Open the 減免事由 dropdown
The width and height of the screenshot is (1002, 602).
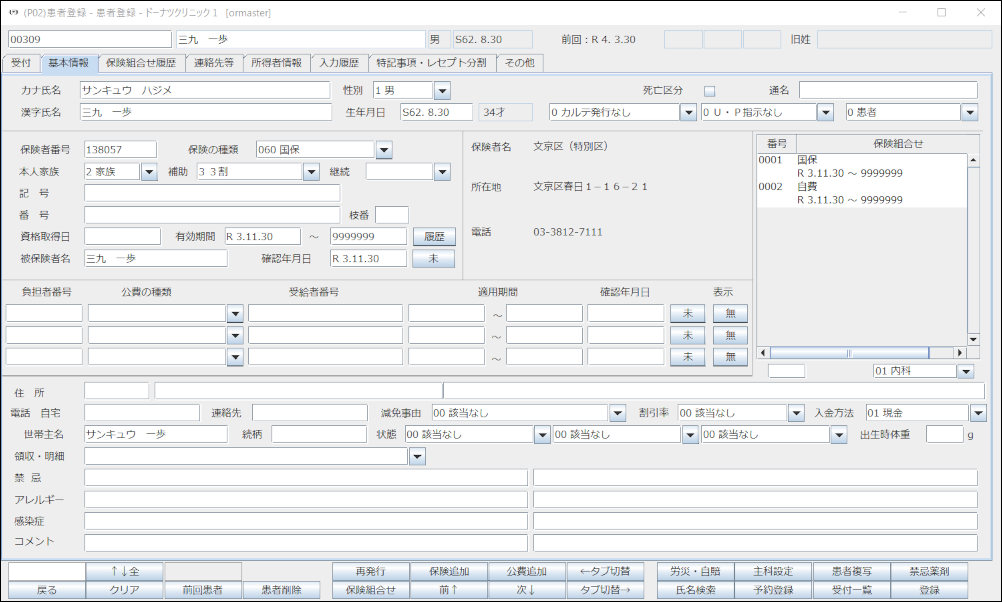click(617, 413)
